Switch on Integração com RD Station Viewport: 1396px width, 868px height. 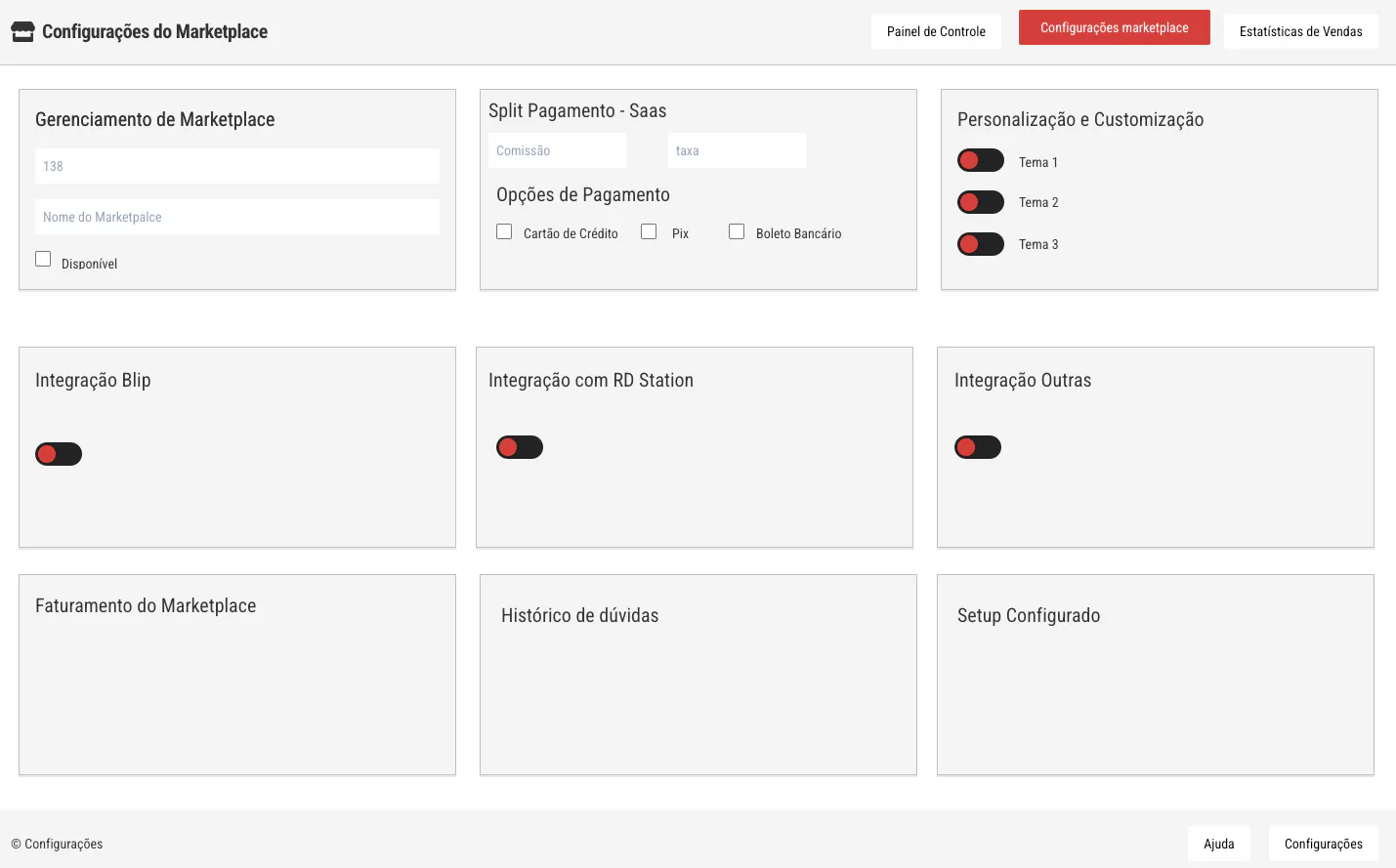[520, 447]
